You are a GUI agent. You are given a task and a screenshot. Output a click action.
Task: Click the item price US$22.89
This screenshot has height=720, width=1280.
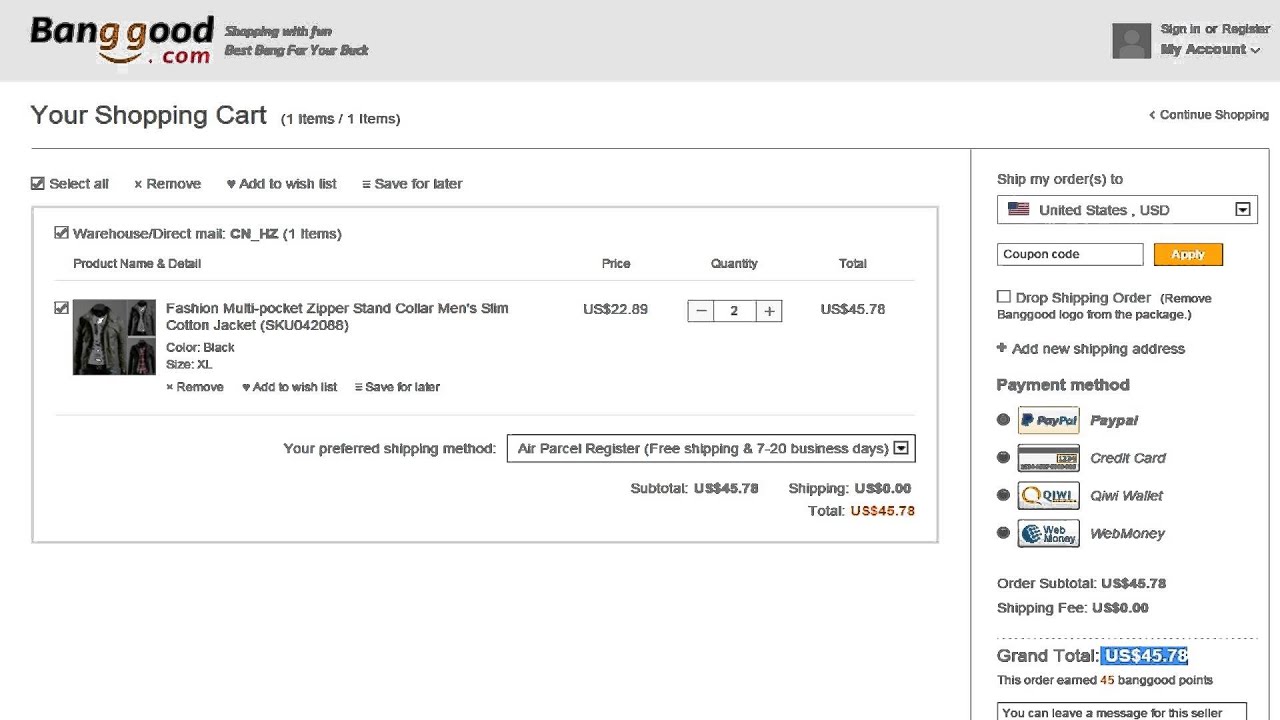[x=615, y=309]
